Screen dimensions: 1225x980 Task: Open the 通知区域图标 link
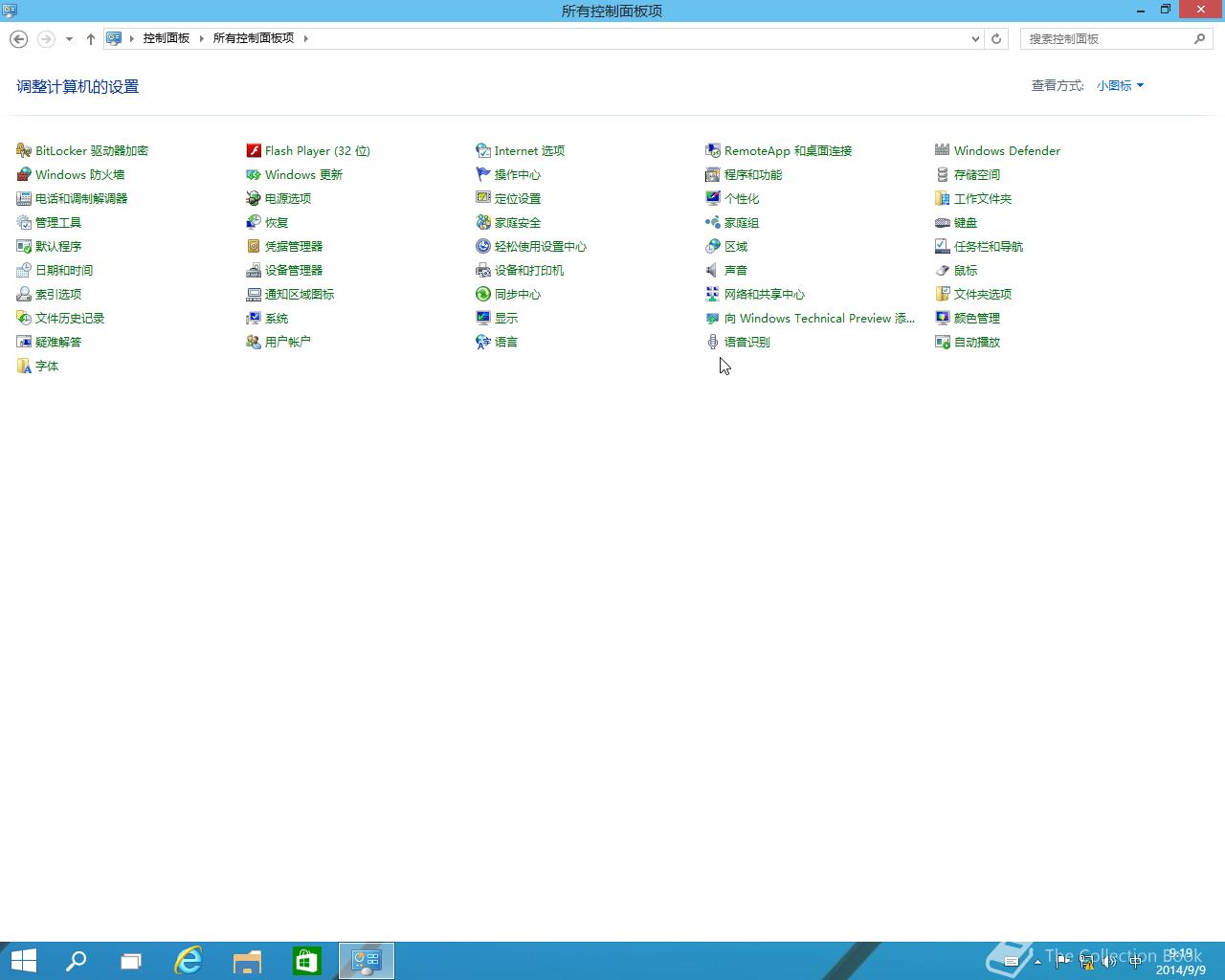click(300, 294)
